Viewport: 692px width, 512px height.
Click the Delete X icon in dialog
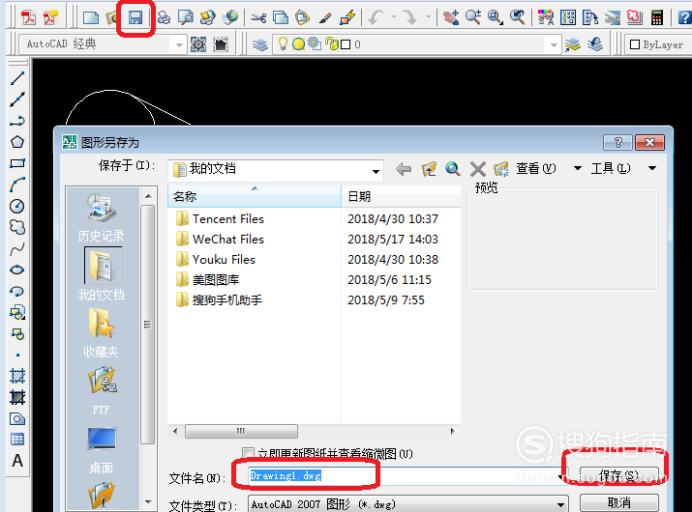pos(478,169)
